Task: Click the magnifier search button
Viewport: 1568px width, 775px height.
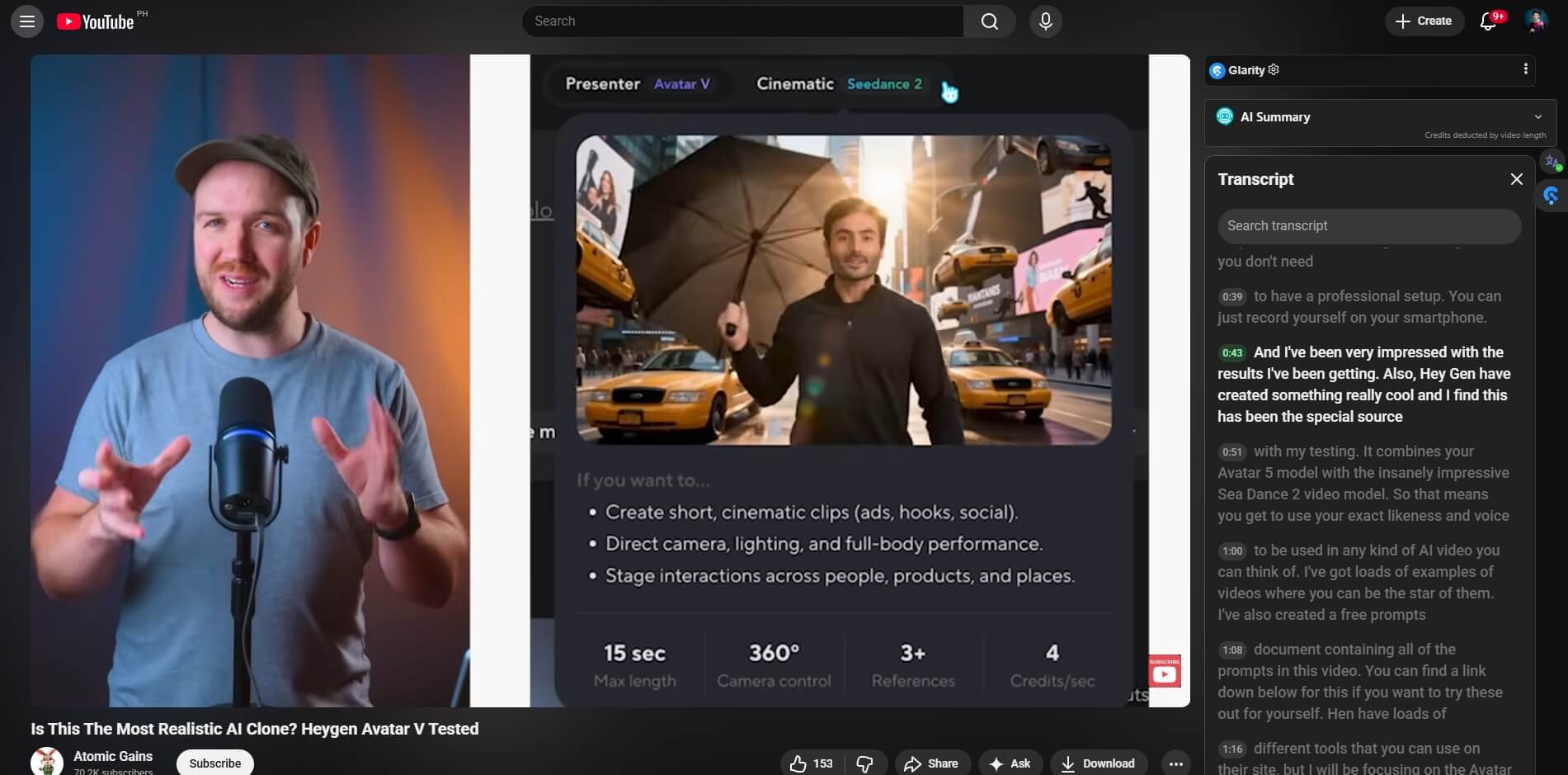Action: pos(989,21)
